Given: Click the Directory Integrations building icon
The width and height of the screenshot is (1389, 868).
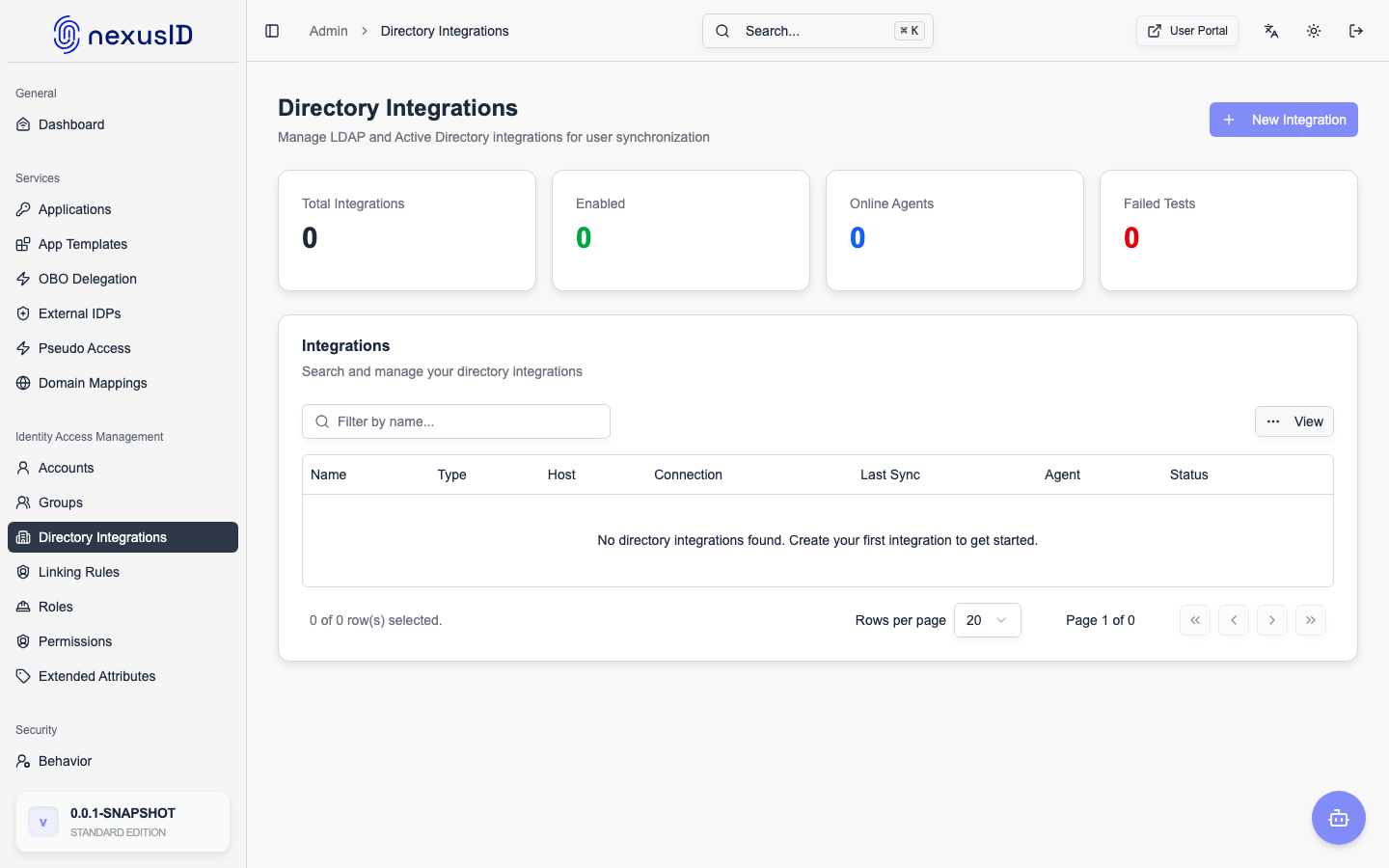Looking at the screenshot, I should point(23,537).
